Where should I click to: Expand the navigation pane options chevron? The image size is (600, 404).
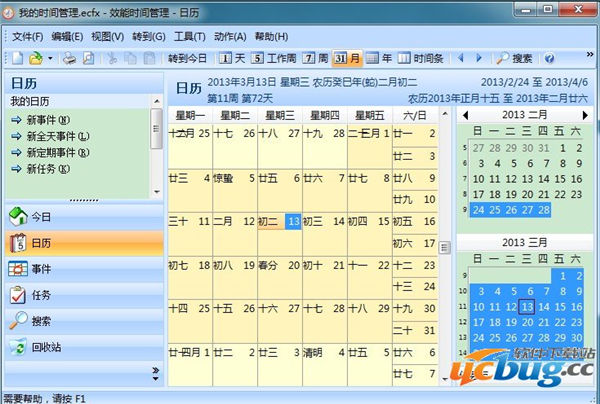click(155, 374)
